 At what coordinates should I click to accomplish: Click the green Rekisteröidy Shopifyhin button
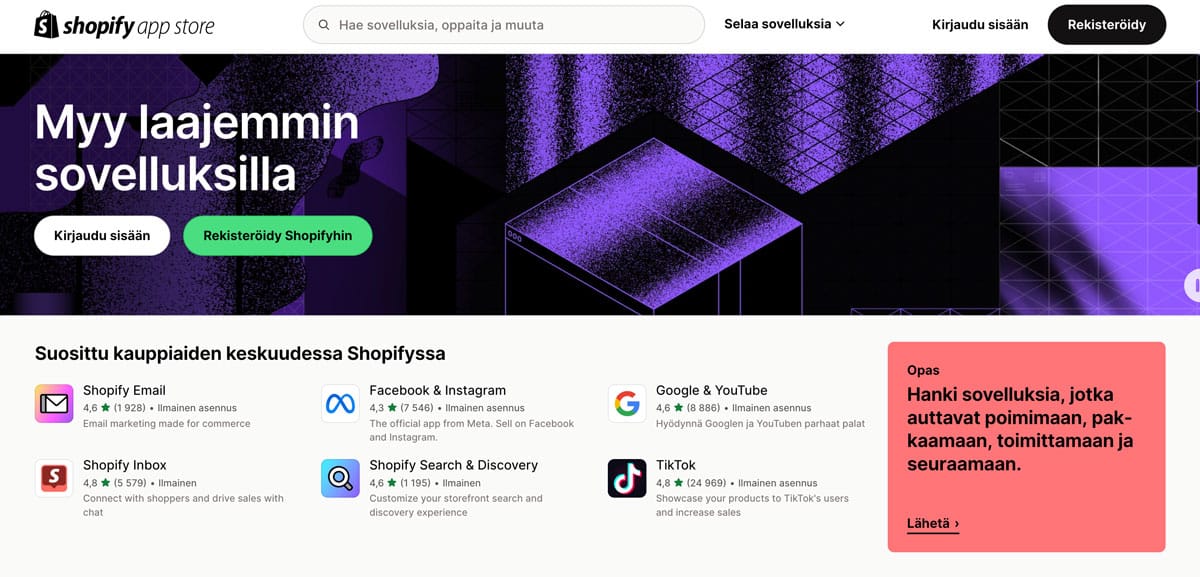[x=277, y=236]
